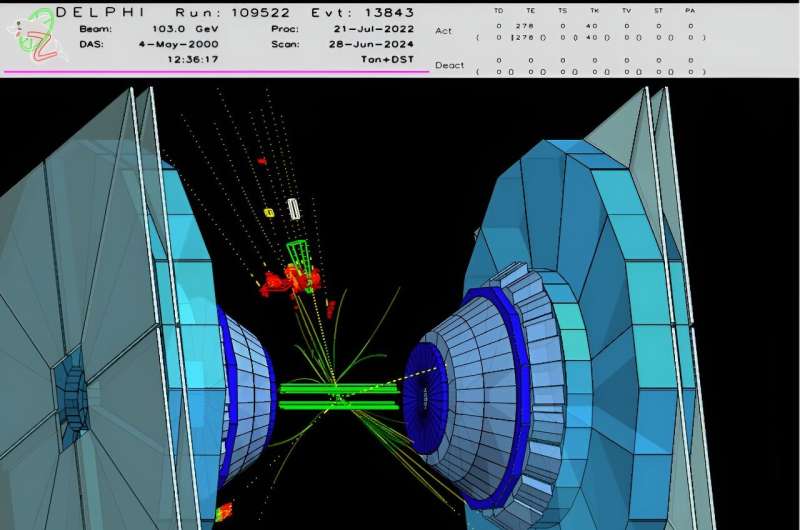Select the red cluster at the bottom left
This screenshot has height=530, width=800.
222,512
